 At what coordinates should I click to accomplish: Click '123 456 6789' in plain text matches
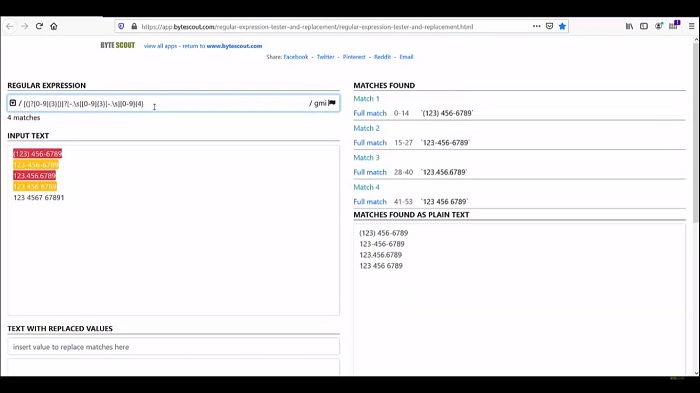pos(381,266)
